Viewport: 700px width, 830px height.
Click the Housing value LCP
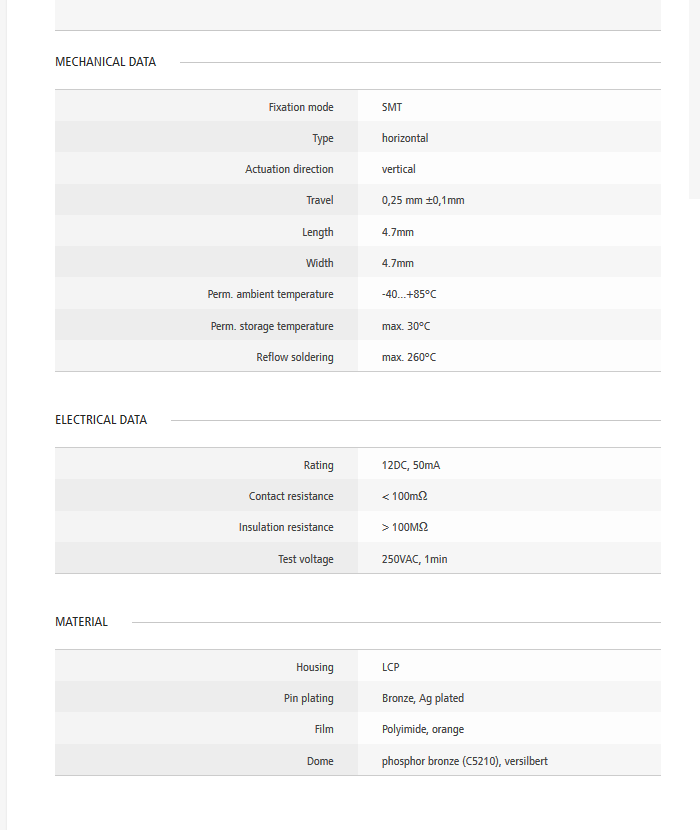coord(391,668)
